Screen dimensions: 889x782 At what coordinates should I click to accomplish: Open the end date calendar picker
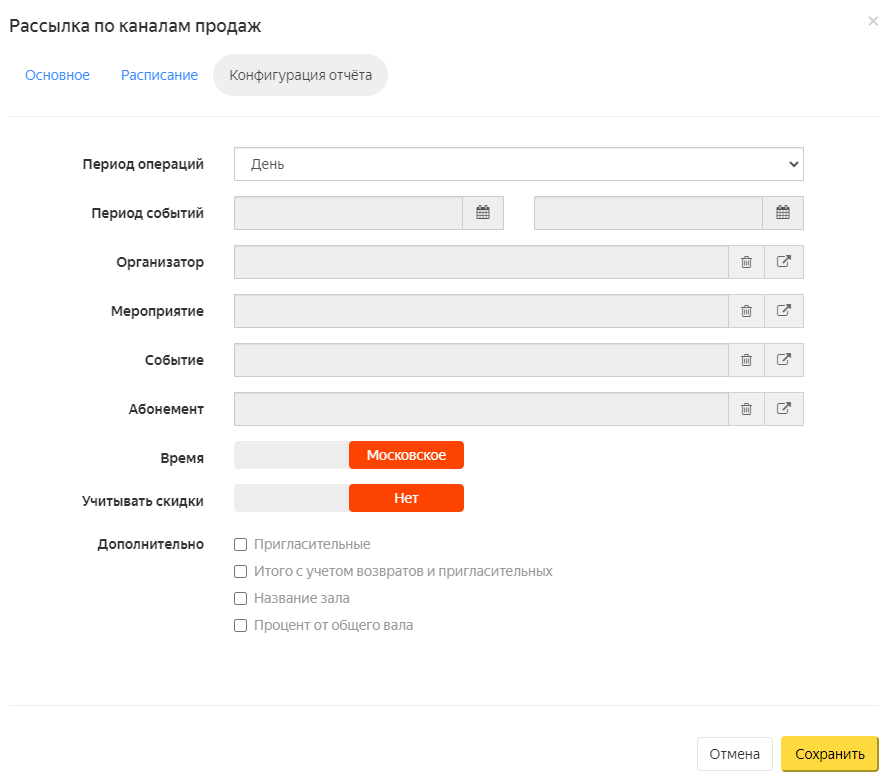(x=783, y=213)
